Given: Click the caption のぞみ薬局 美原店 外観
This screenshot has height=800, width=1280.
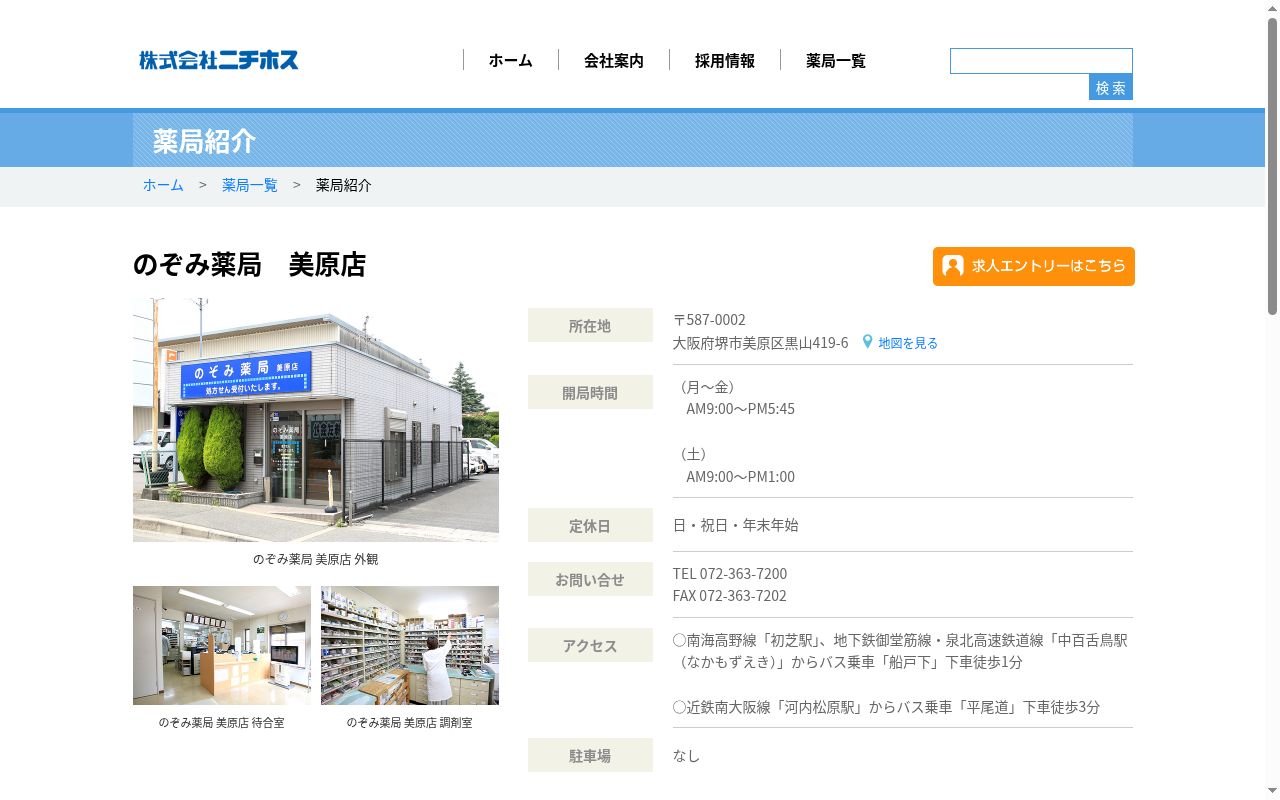Looking at the screenshot, I should 316,559.
